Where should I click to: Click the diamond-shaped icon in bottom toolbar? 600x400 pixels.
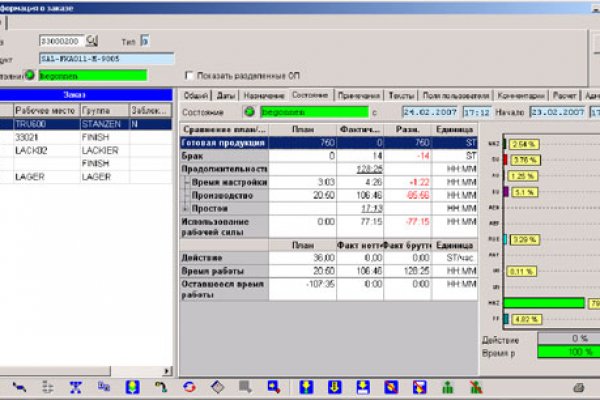216,386
